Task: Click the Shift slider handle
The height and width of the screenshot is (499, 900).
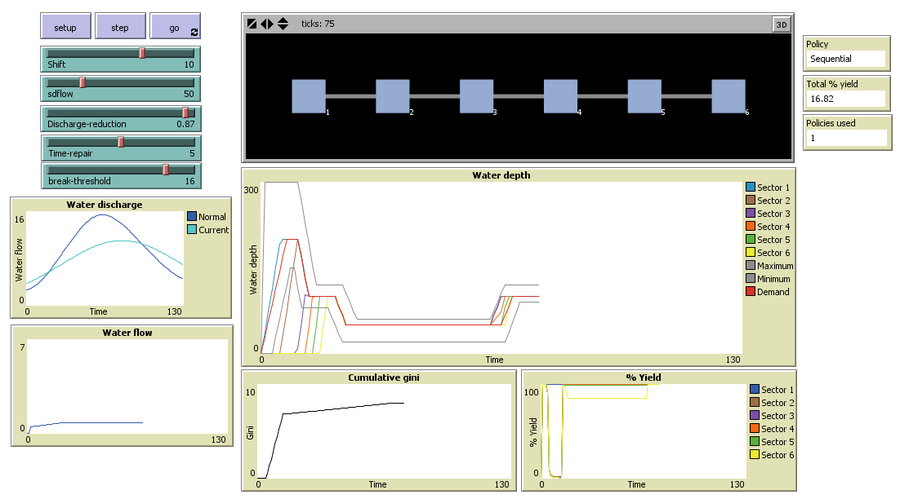Action: pyautogui.click(x=142, y=53)
